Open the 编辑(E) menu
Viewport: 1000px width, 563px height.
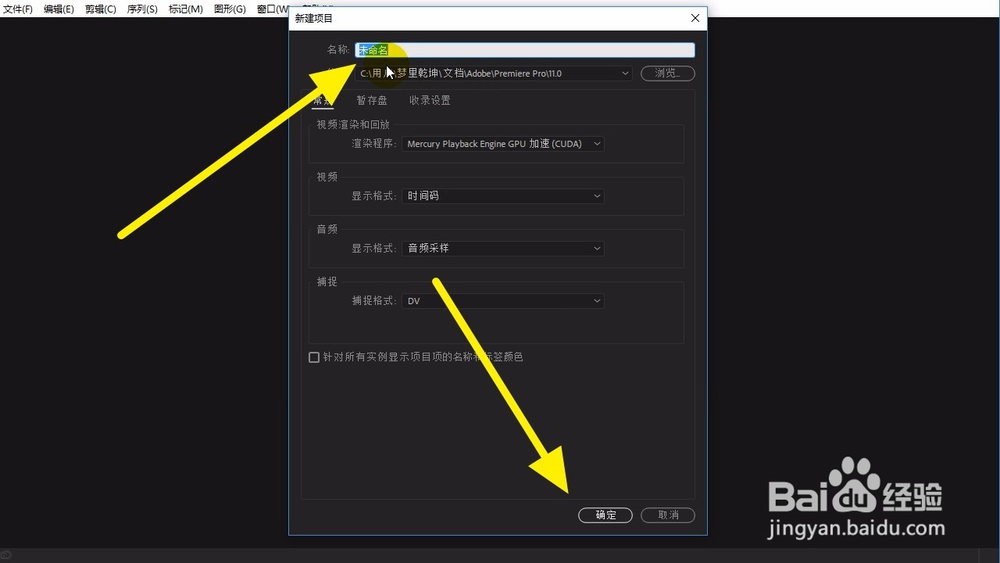point(59,9)
